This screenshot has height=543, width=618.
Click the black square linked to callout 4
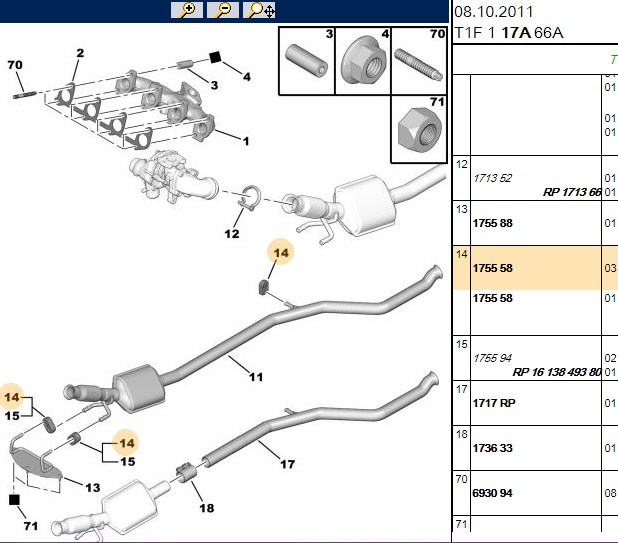click(x=215, y=58)
